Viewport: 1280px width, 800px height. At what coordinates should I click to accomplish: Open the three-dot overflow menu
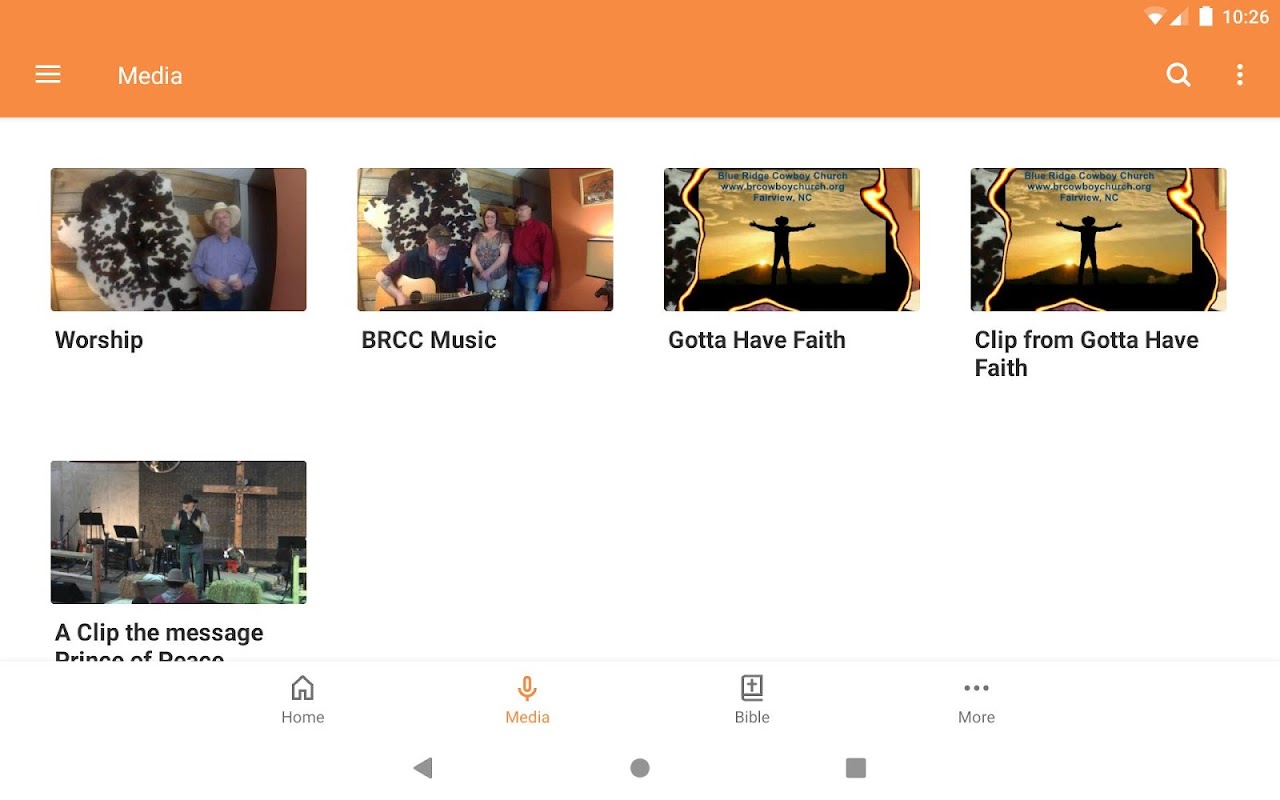pos(1240,75)
